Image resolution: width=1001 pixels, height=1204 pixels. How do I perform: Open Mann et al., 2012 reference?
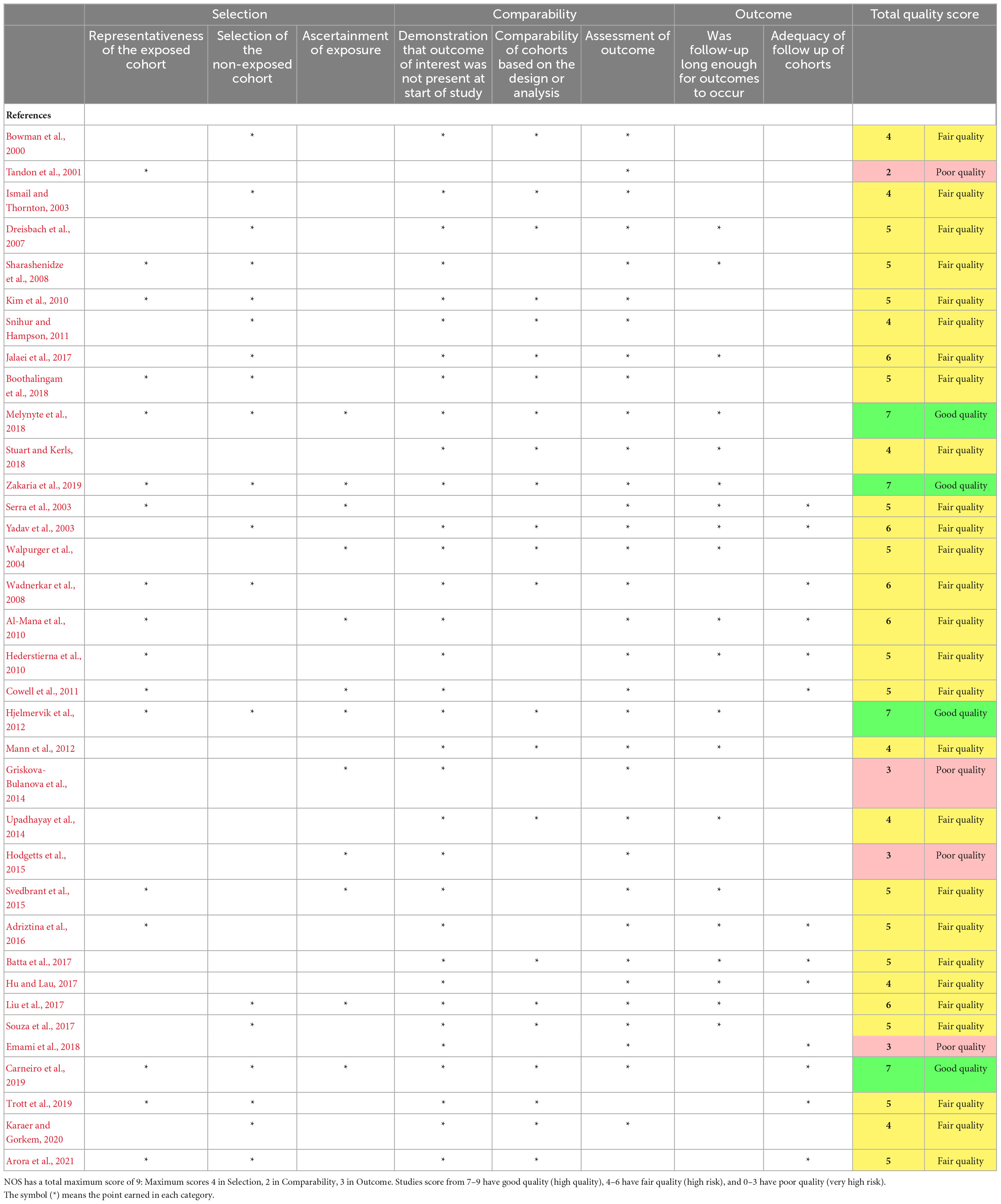40,748
